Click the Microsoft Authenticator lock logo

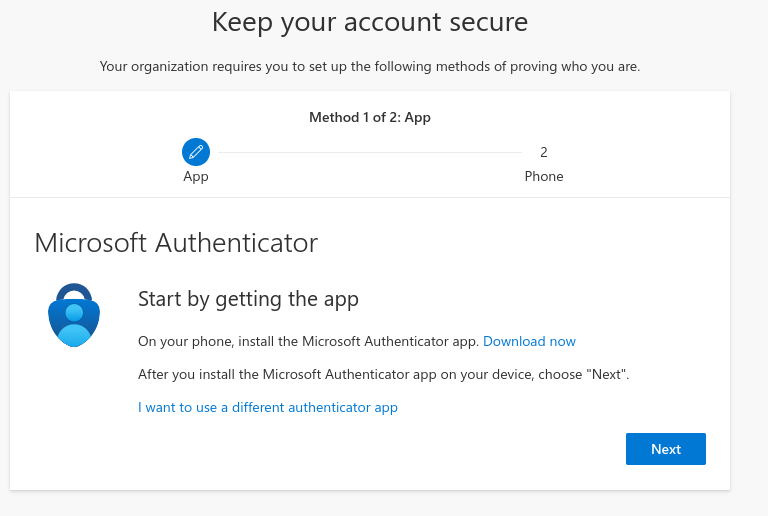pos(74,314)
